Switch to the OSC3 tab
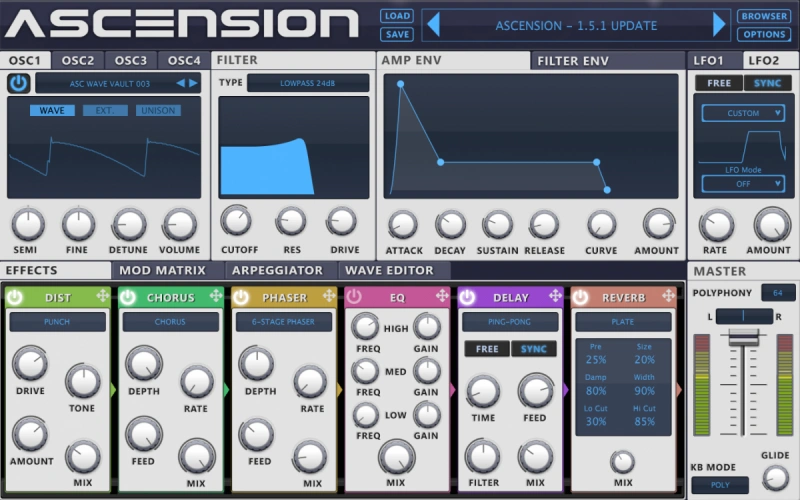Screen dimensions: 800x500 pos(131,60)
